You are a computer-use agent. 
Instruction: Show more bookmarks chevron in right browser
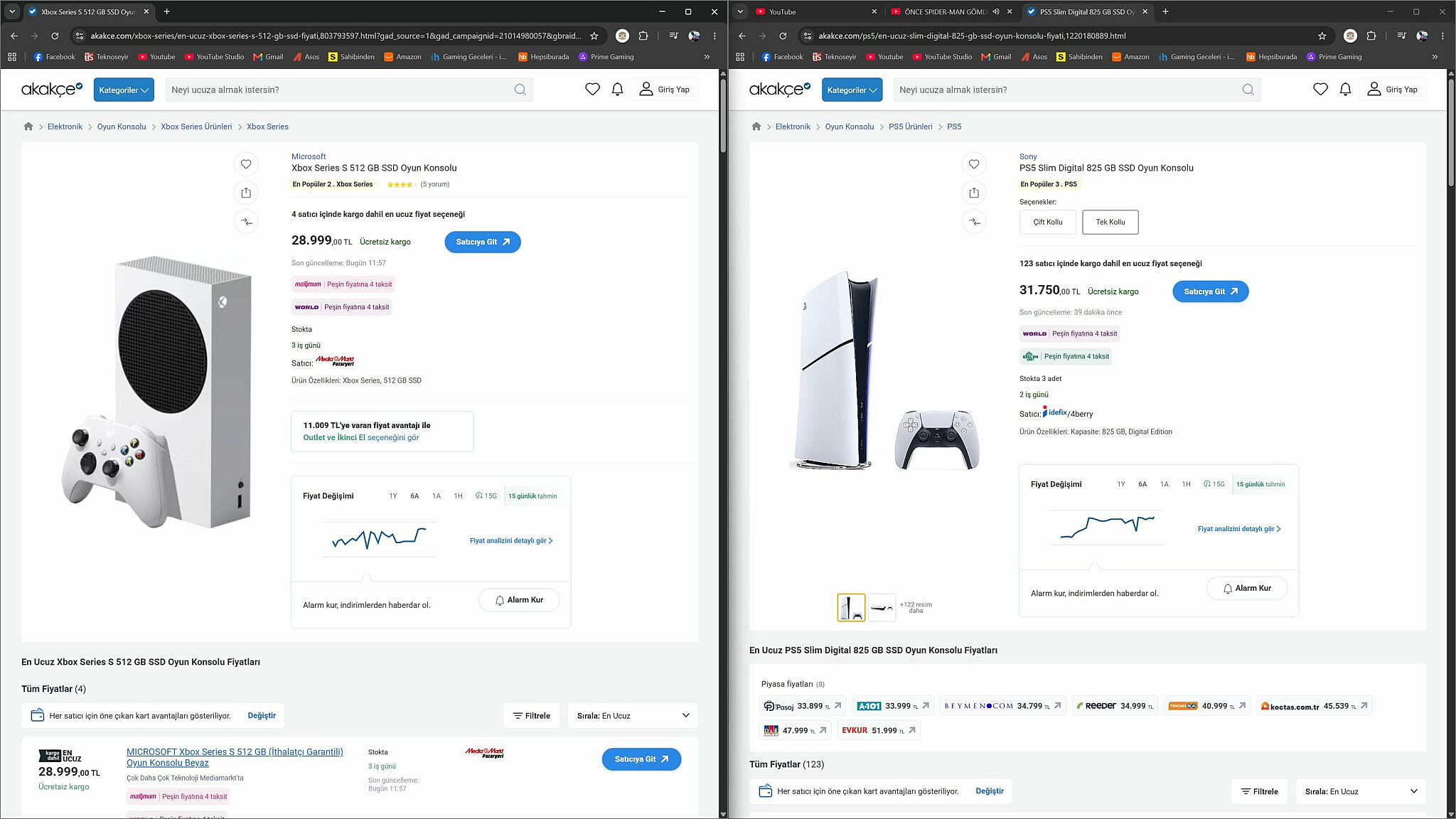pyautogui.click(x=1435, y=57)
